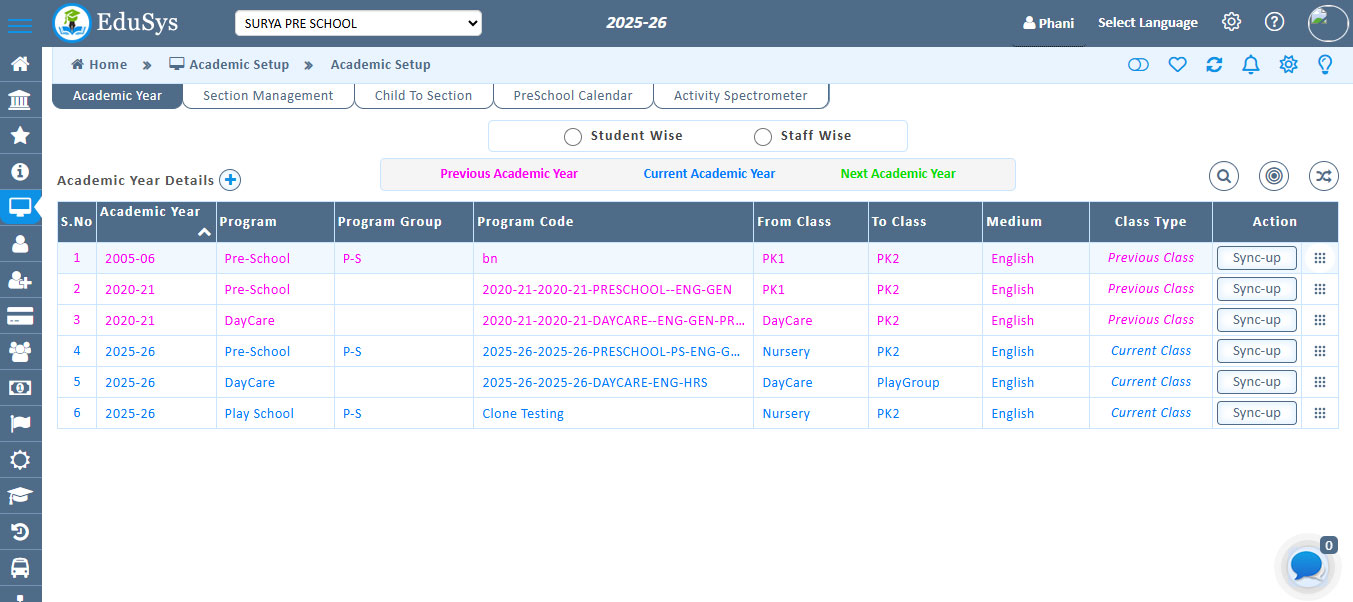Open grid menu for row 1 action

click(1319, 258)
